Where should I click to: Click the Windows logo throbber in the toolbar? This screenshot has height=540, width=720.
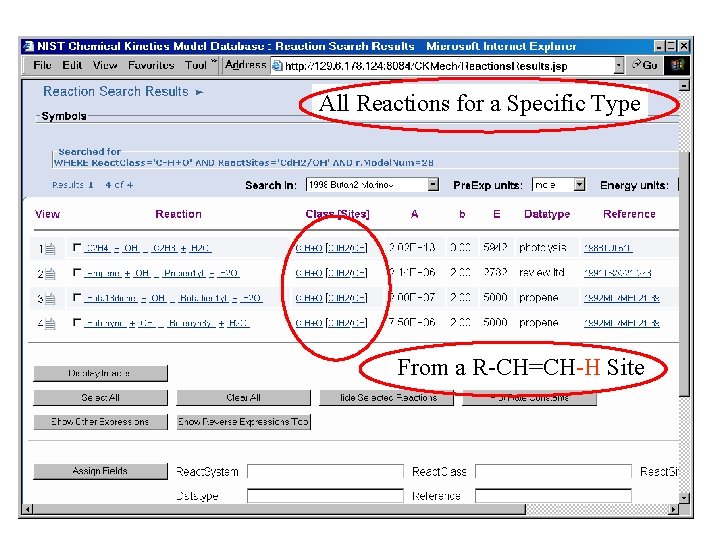click(677, 65)
